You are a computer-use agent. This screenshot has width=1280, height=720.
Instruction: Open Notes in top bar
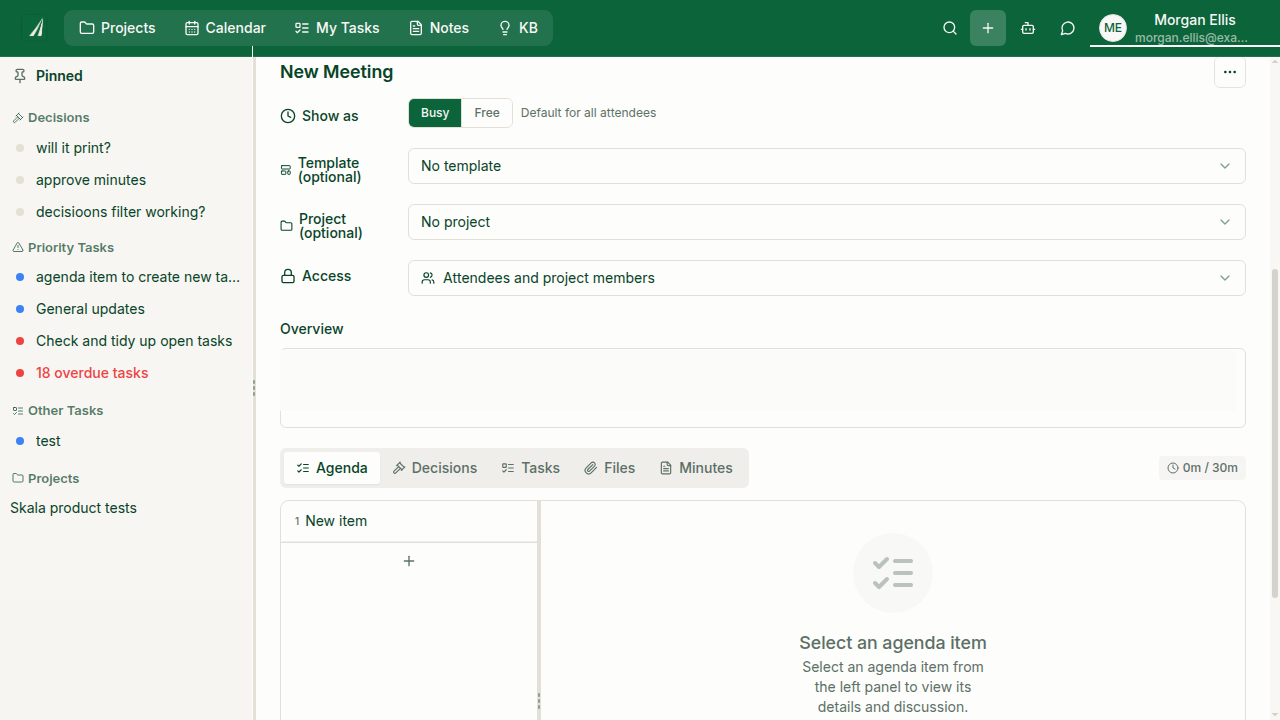pos(439,28)
